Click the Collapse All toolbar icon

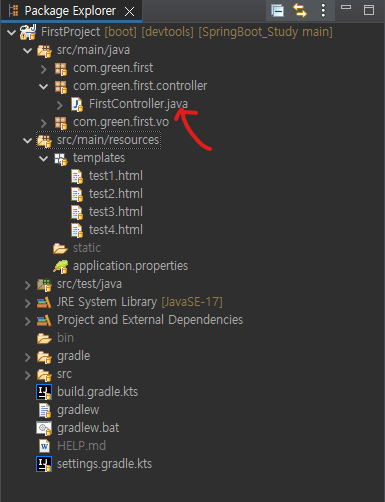277,11
